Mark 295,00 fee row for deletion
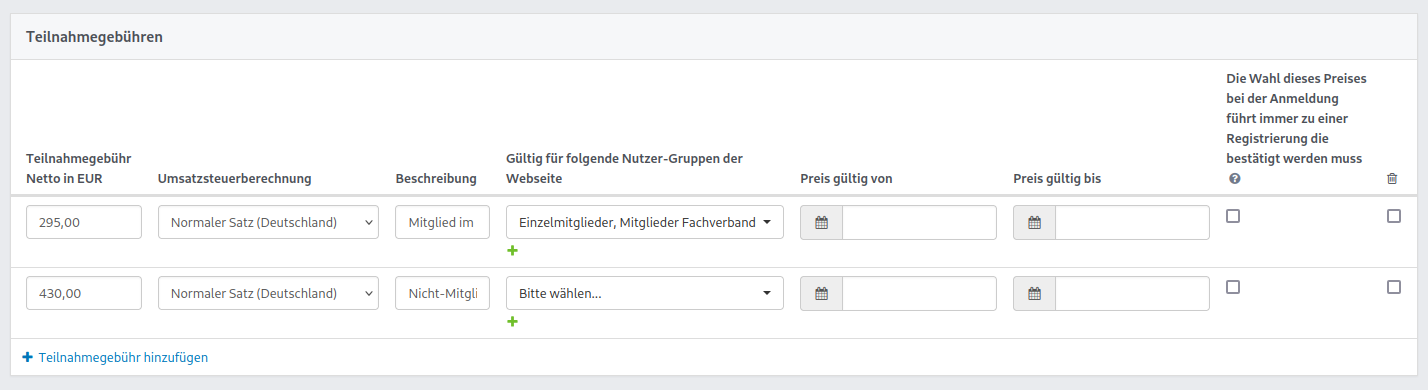Screen dimensions: 1428x390 (1394, 216)
